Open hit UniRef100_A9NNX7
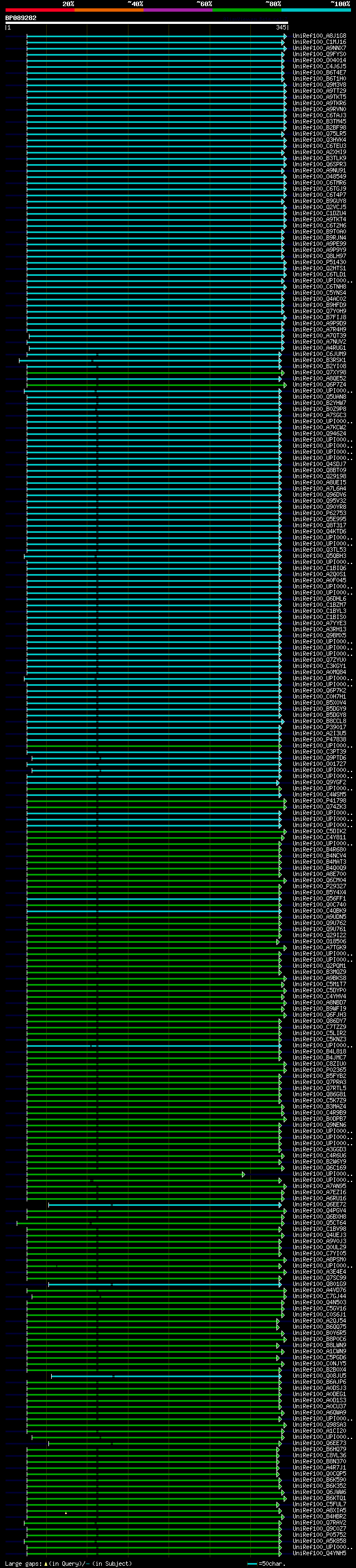The height and width of the screenshot is (1568, 356). [x=319, y=48]
